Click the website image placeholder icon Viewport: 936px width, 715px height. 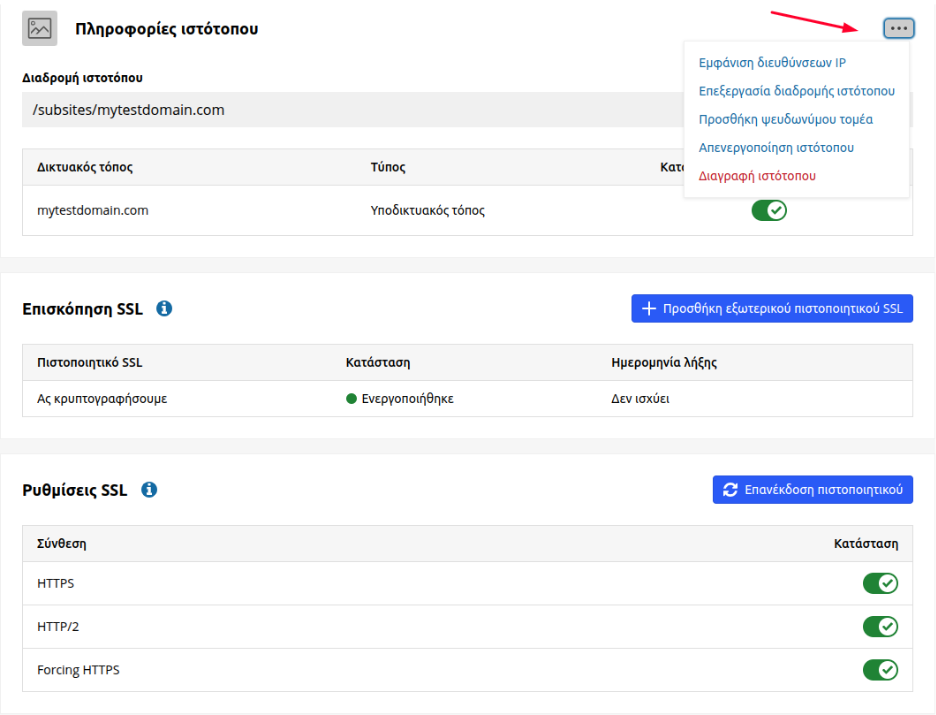tap(39, 28)
